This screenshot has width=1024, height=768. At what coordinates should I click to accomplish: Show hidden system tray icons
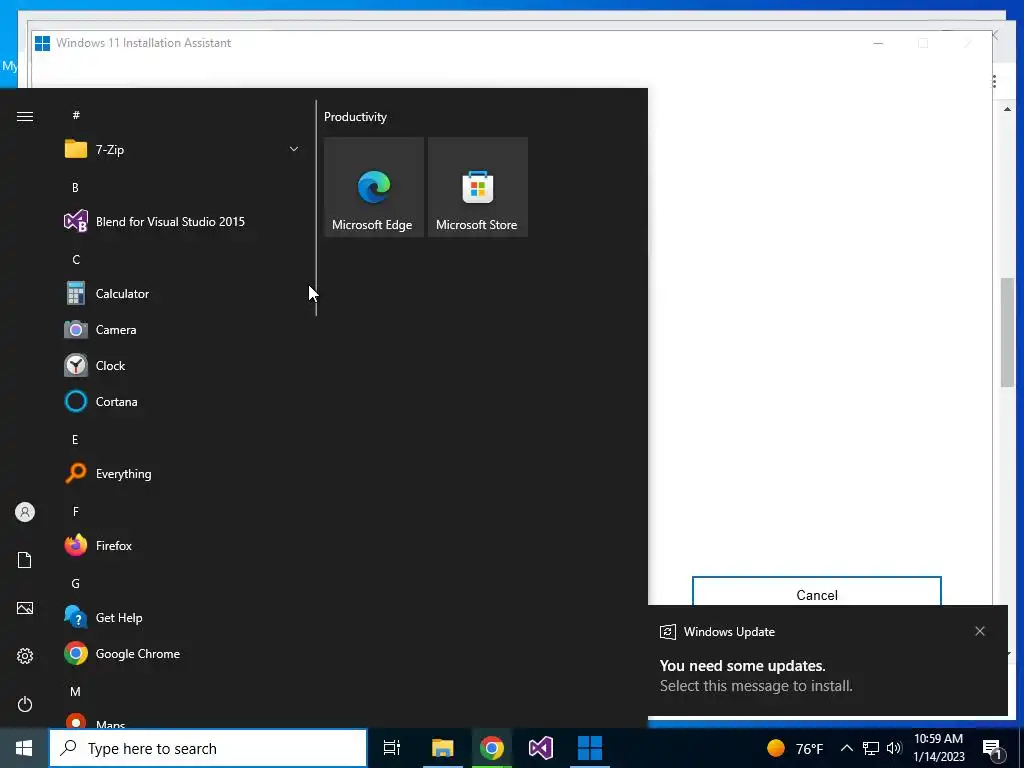[x=846, y=748]
